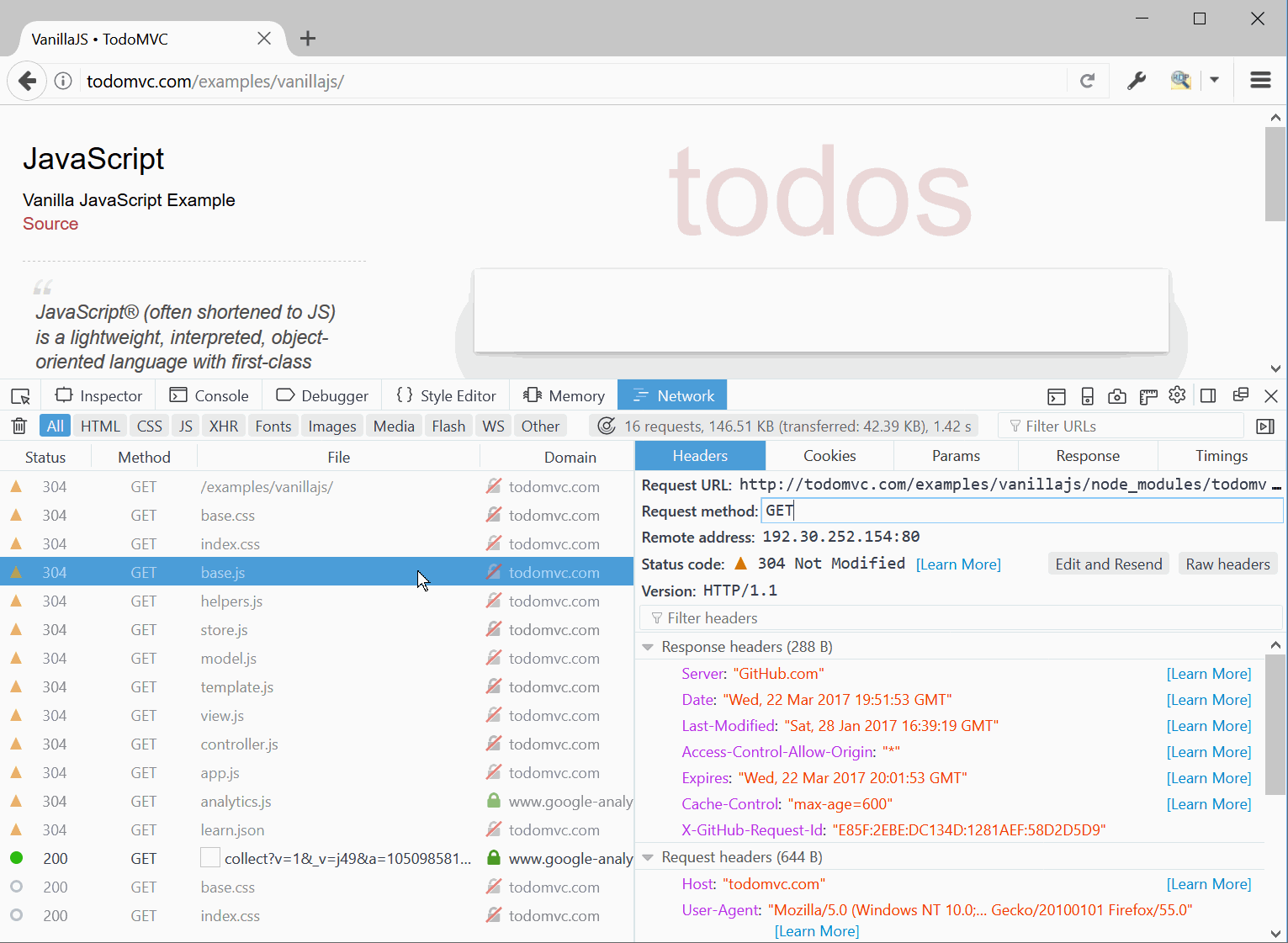Screen dimensions: 1288x943
Task: Click the Filter URLs input field
Action: (x=1121, y=426)
